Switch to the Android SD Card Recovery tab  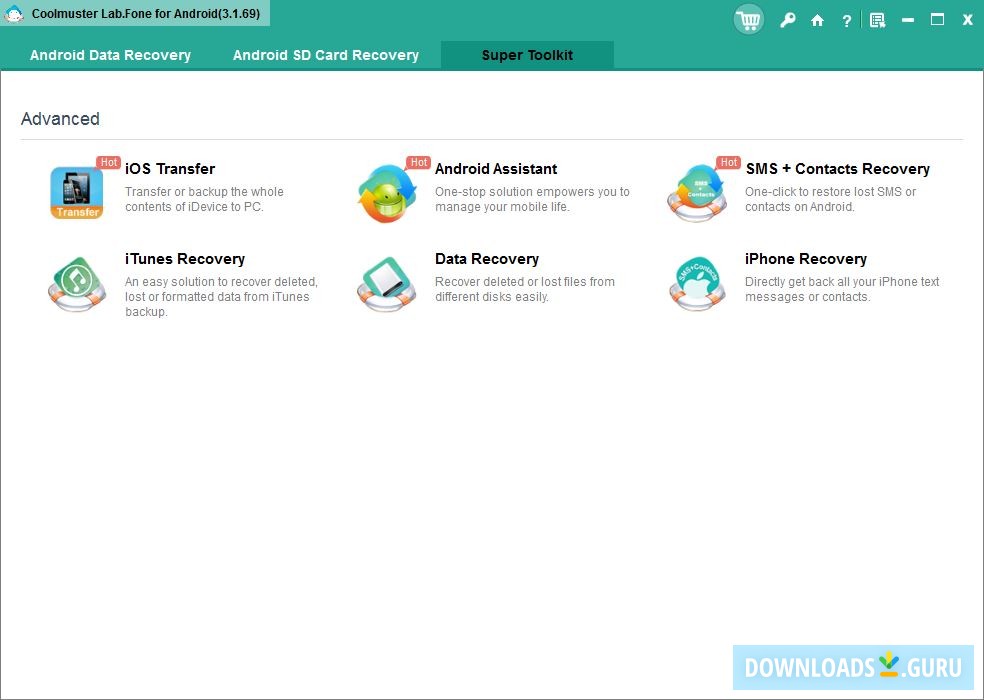tap(326, 55)
